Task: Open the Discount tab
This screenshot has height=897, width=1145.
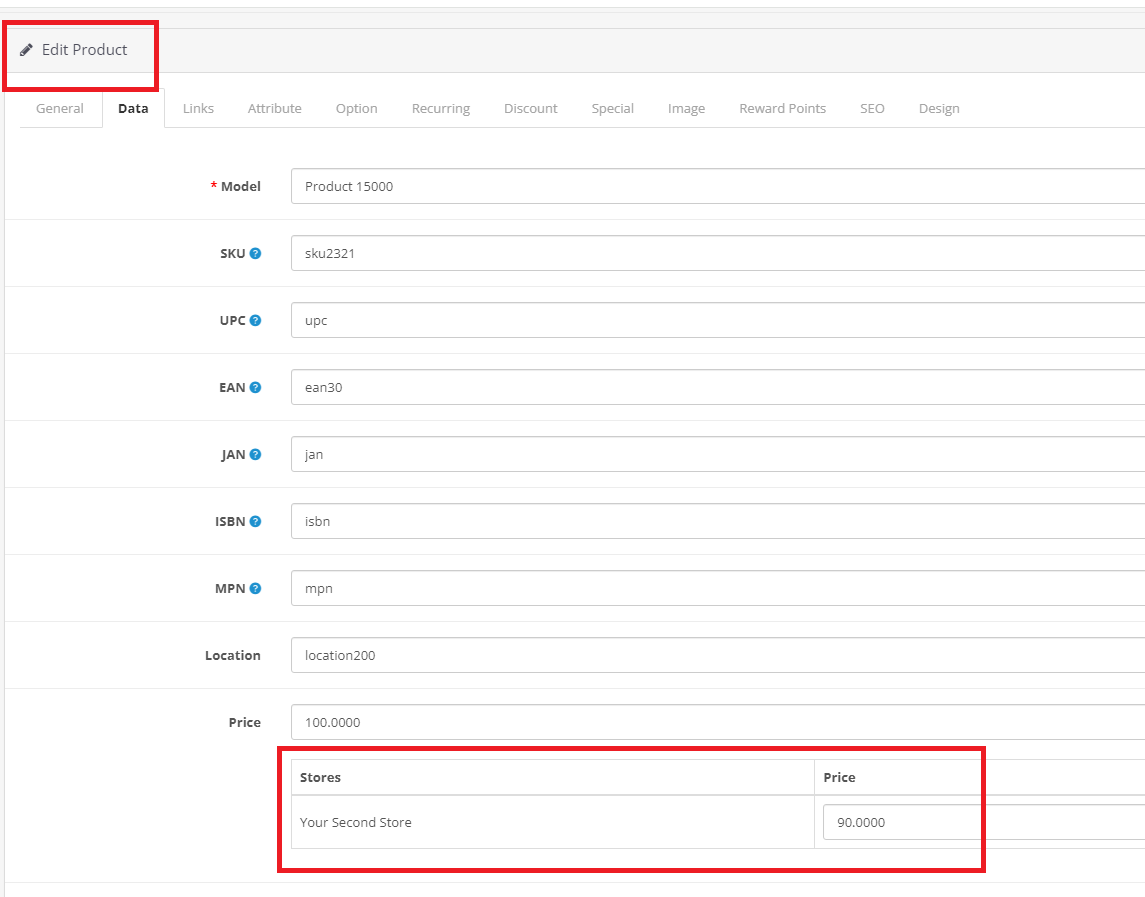Action: click(530, 109)
